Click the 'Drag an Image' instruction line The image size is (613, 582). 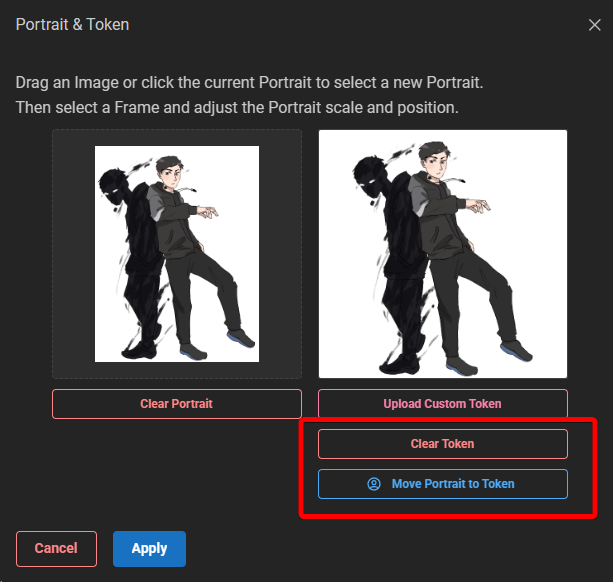point(250,82)
